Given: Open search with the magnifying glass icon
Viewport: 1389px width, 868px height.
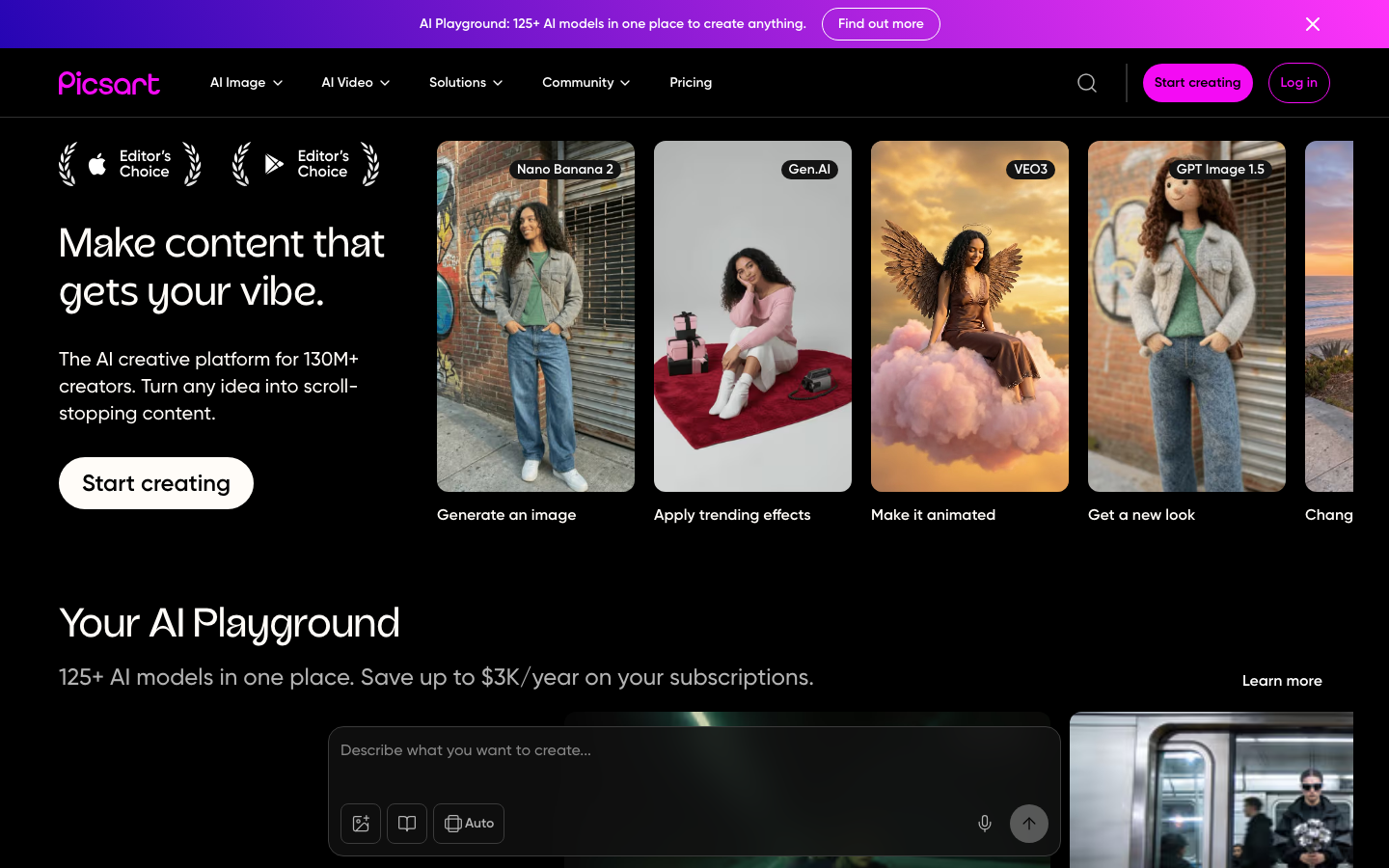Looking at the screenshot, I should pyautogui.click(x=1087, y=83).
